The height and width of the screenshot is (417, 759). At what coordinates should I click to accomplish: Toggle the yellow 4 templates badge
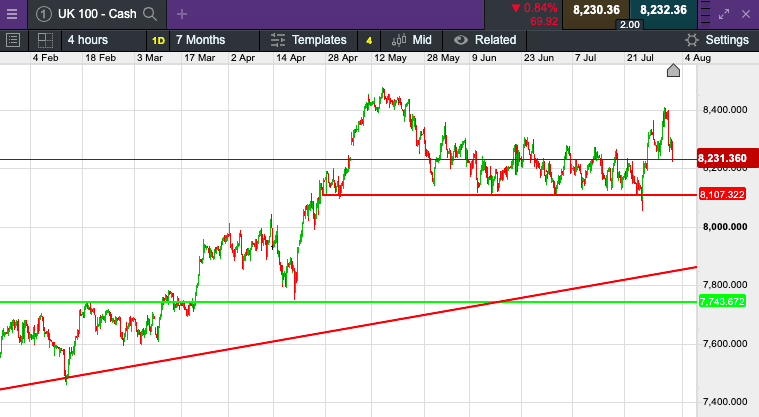(369, 40)
